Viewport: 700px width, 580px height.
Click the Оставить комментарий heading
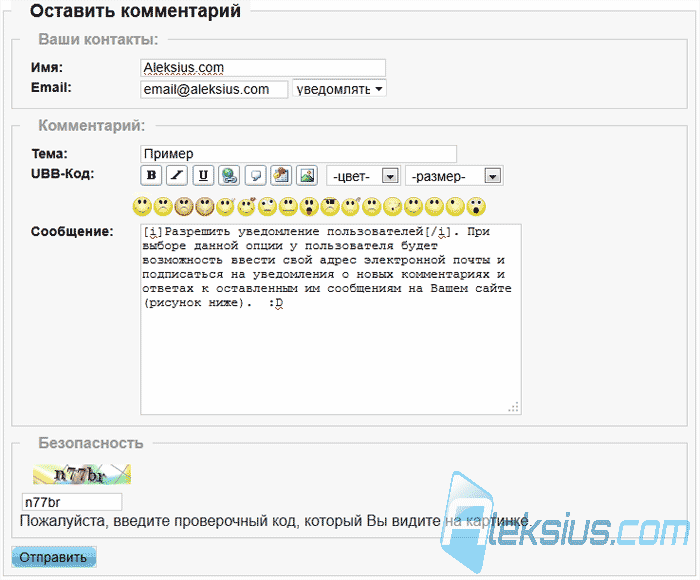135,11
